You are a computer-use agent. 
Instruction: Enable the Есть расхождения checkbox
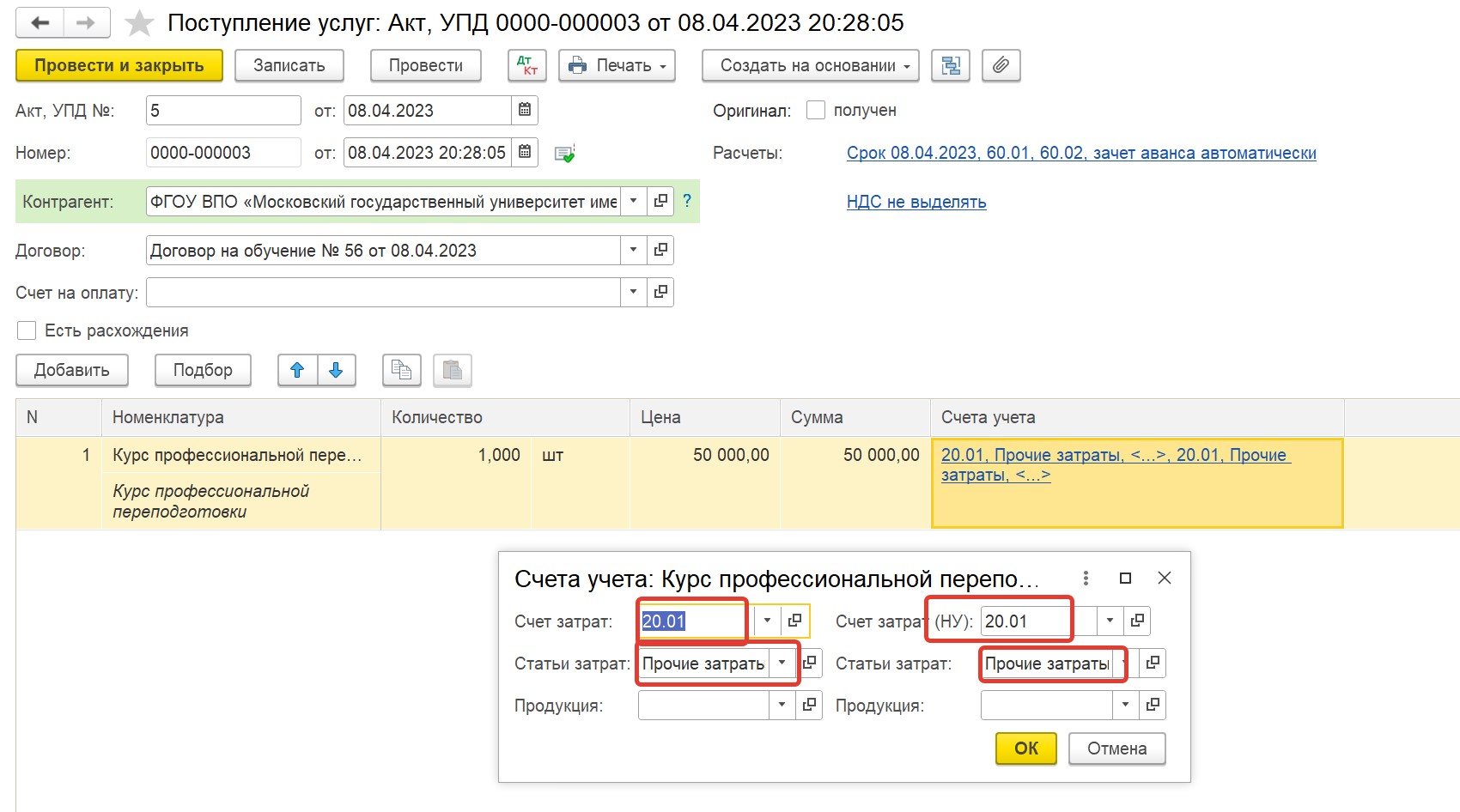pyautogui.click(x=27, y=330)
